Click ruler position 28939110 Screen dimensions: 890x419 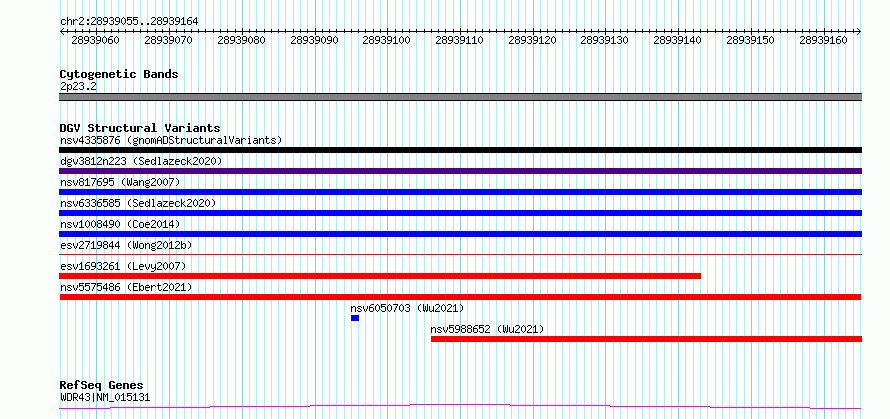460,40
